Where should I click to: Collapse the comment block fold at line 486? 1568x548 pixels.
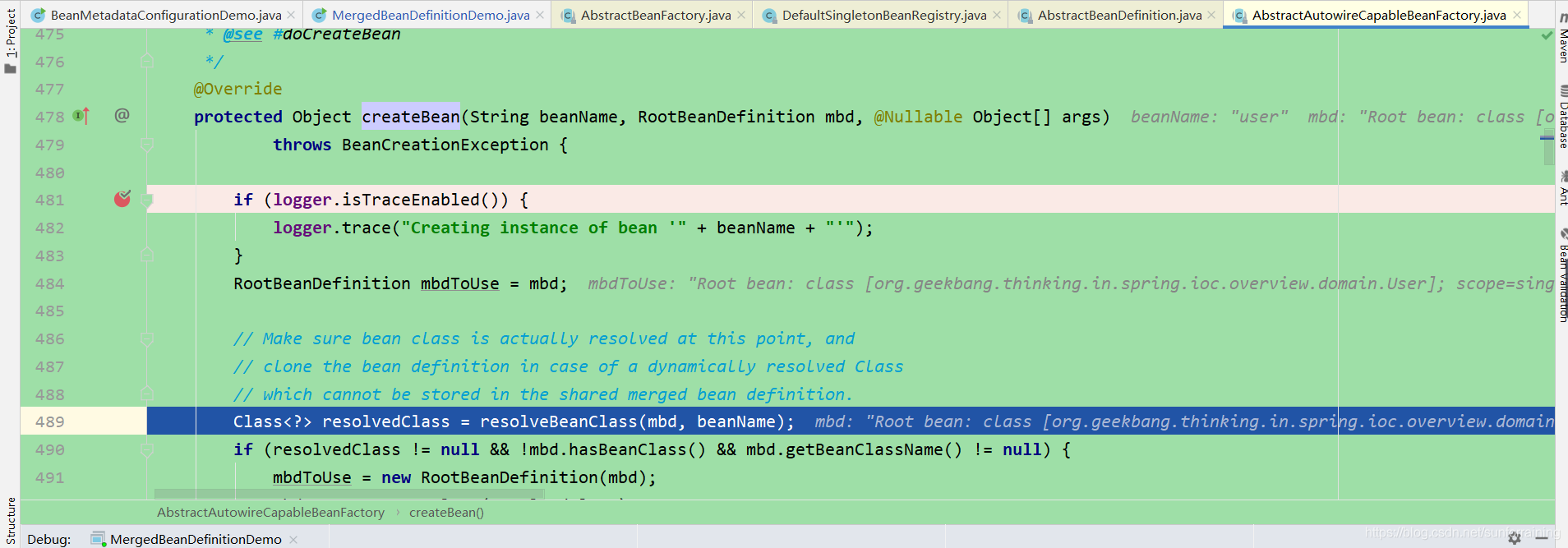click(147, 338)
